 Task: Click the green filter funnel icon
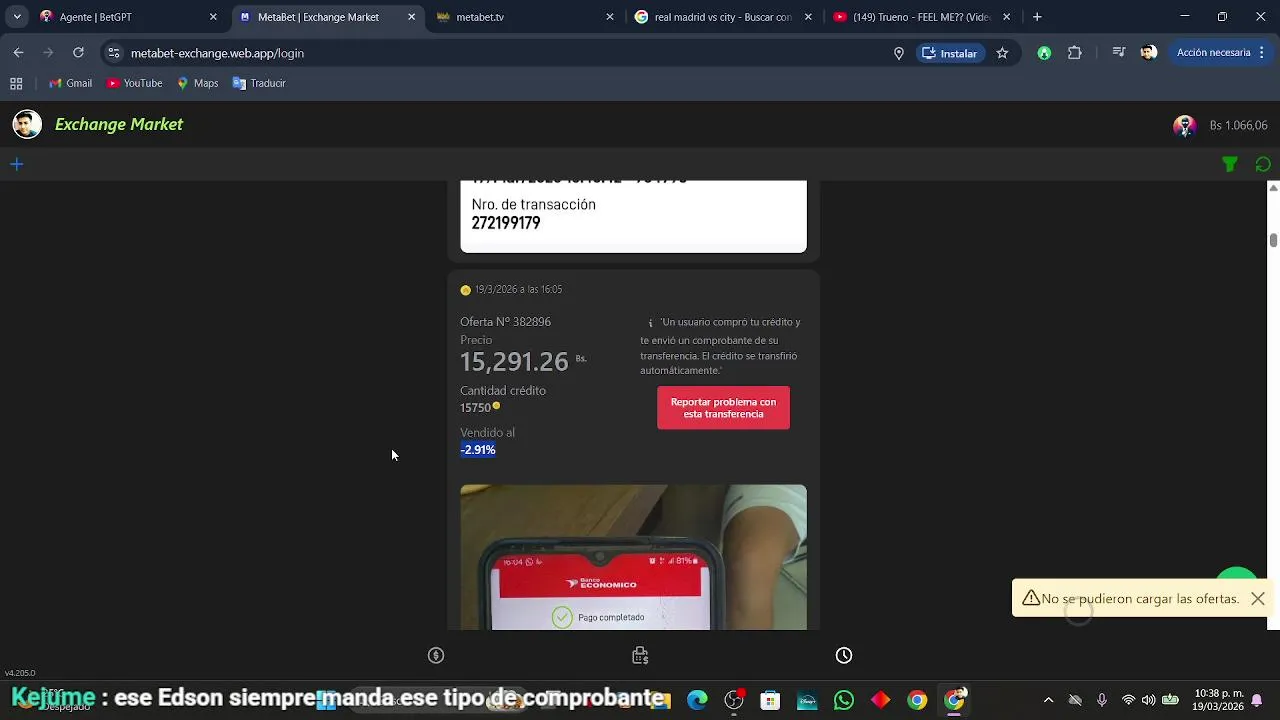(1230, 164)
